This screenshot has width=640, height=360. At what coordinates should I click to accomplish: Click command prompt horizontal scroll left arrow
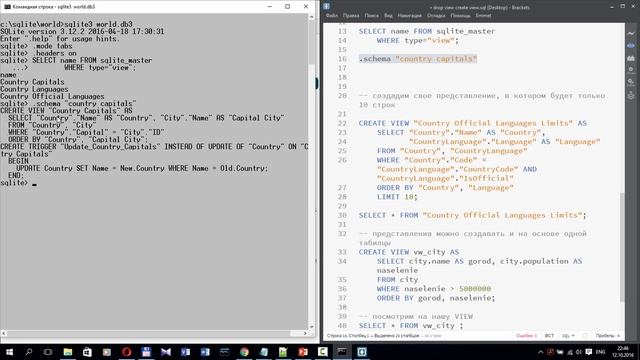4,333
